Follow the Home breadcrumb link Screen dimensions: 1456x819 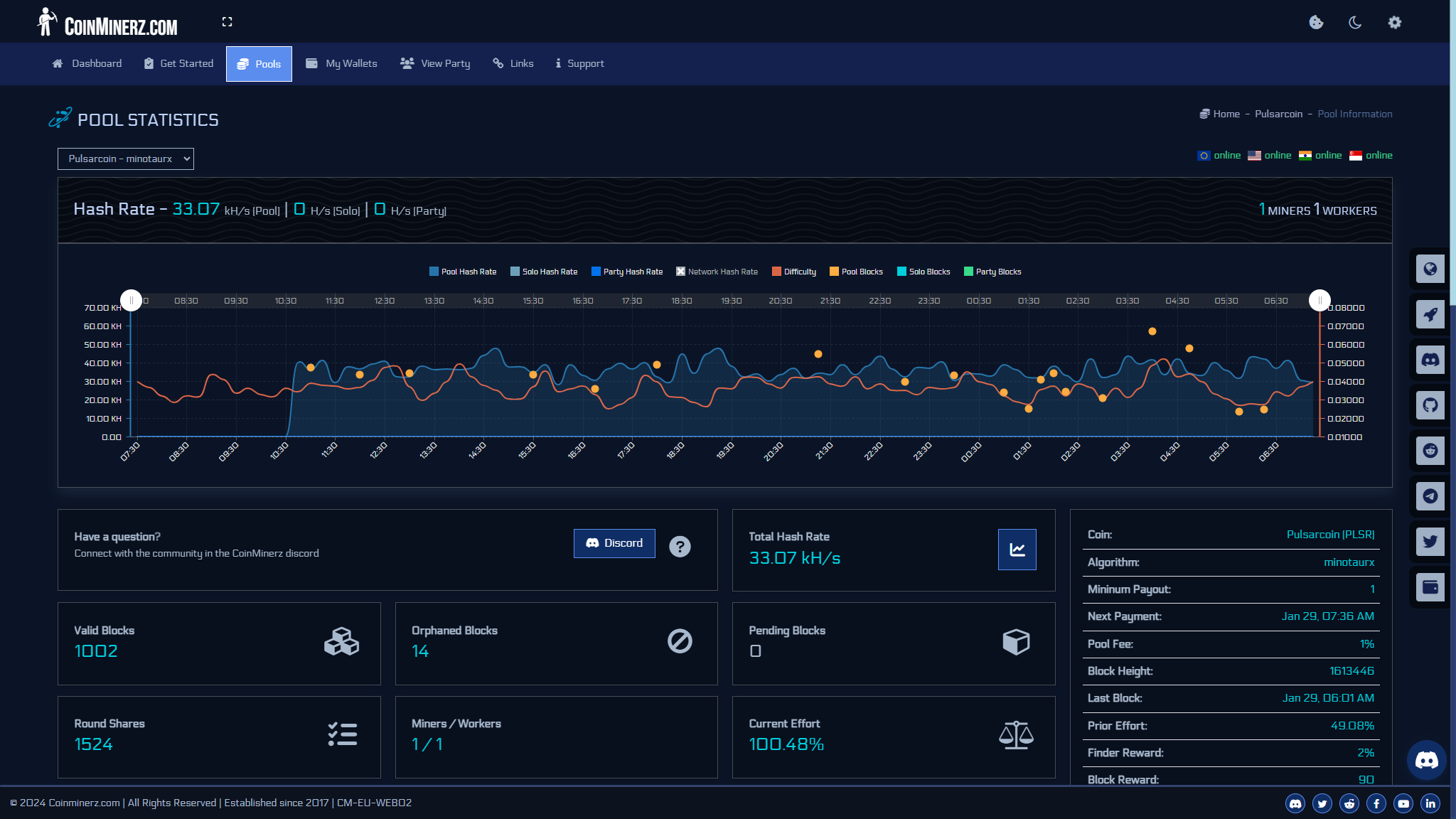pyautogui.click(x=1220, y=114)
